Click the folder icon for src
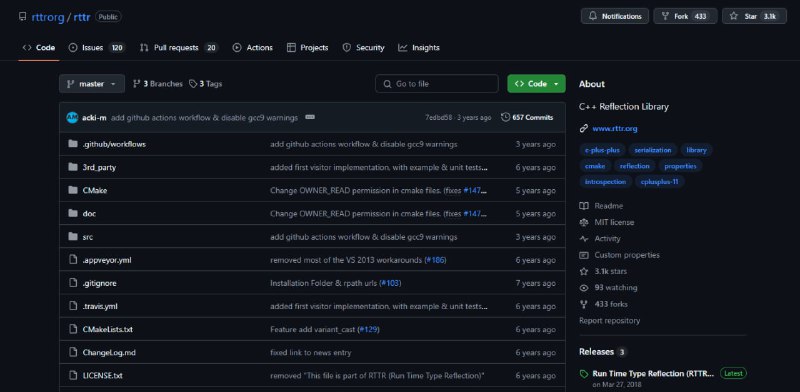 [x=73, y=236]
